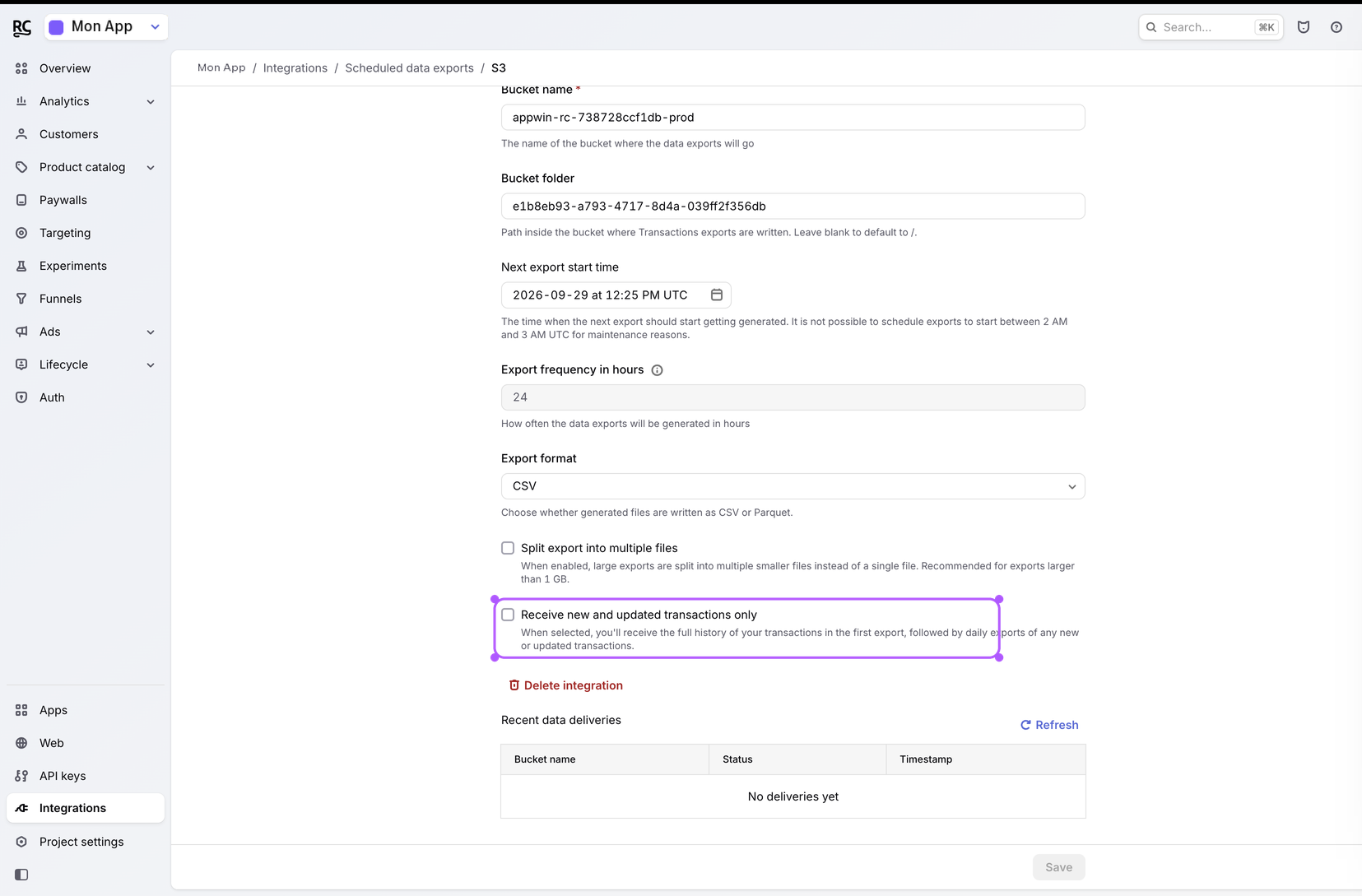Click the Paywalls icon in sidebar
Screen dimensions: 1362x896
tap(21, 200)
